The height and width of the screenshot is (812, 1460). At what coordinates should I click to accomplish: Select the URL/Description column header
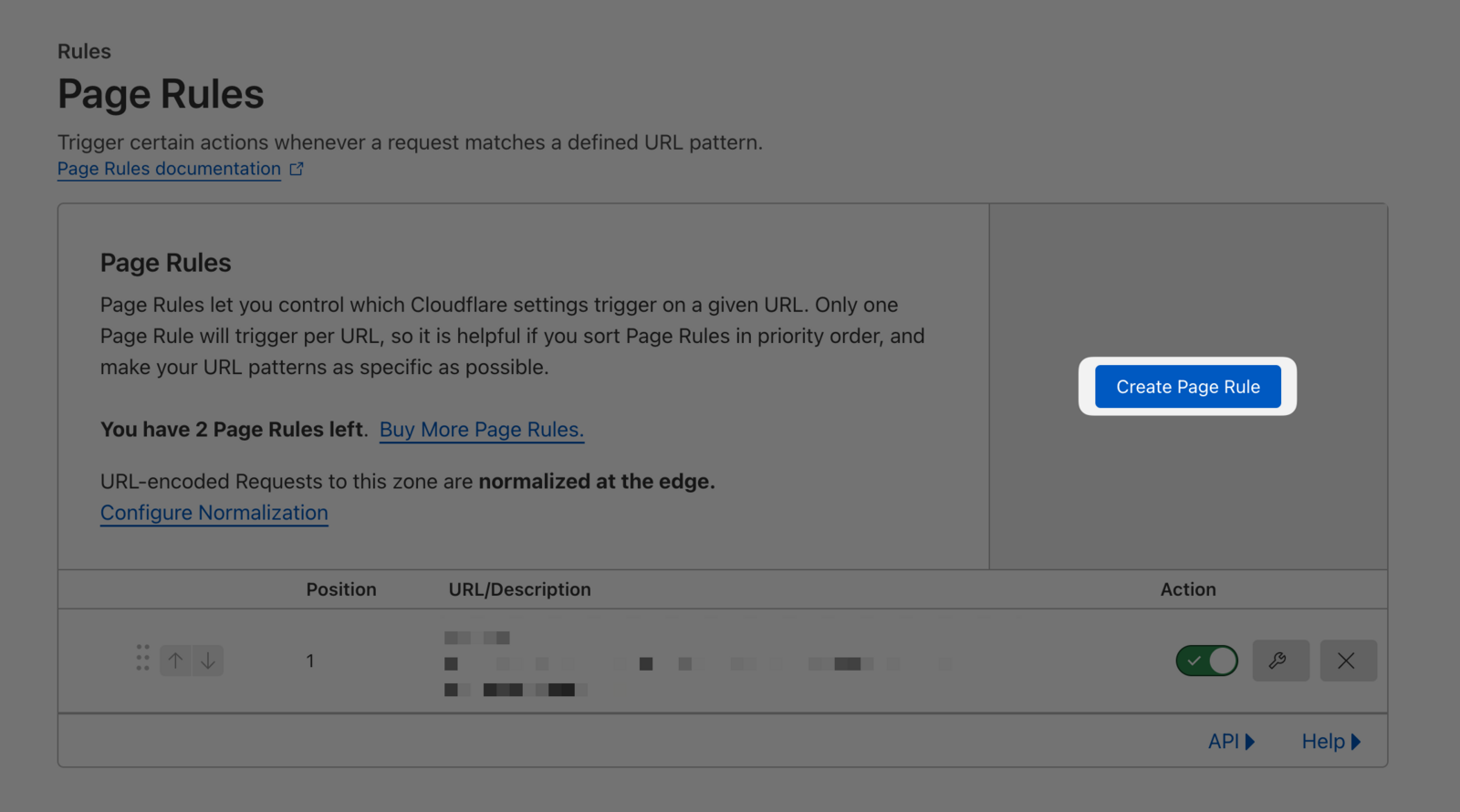click(x=519, y=589)
